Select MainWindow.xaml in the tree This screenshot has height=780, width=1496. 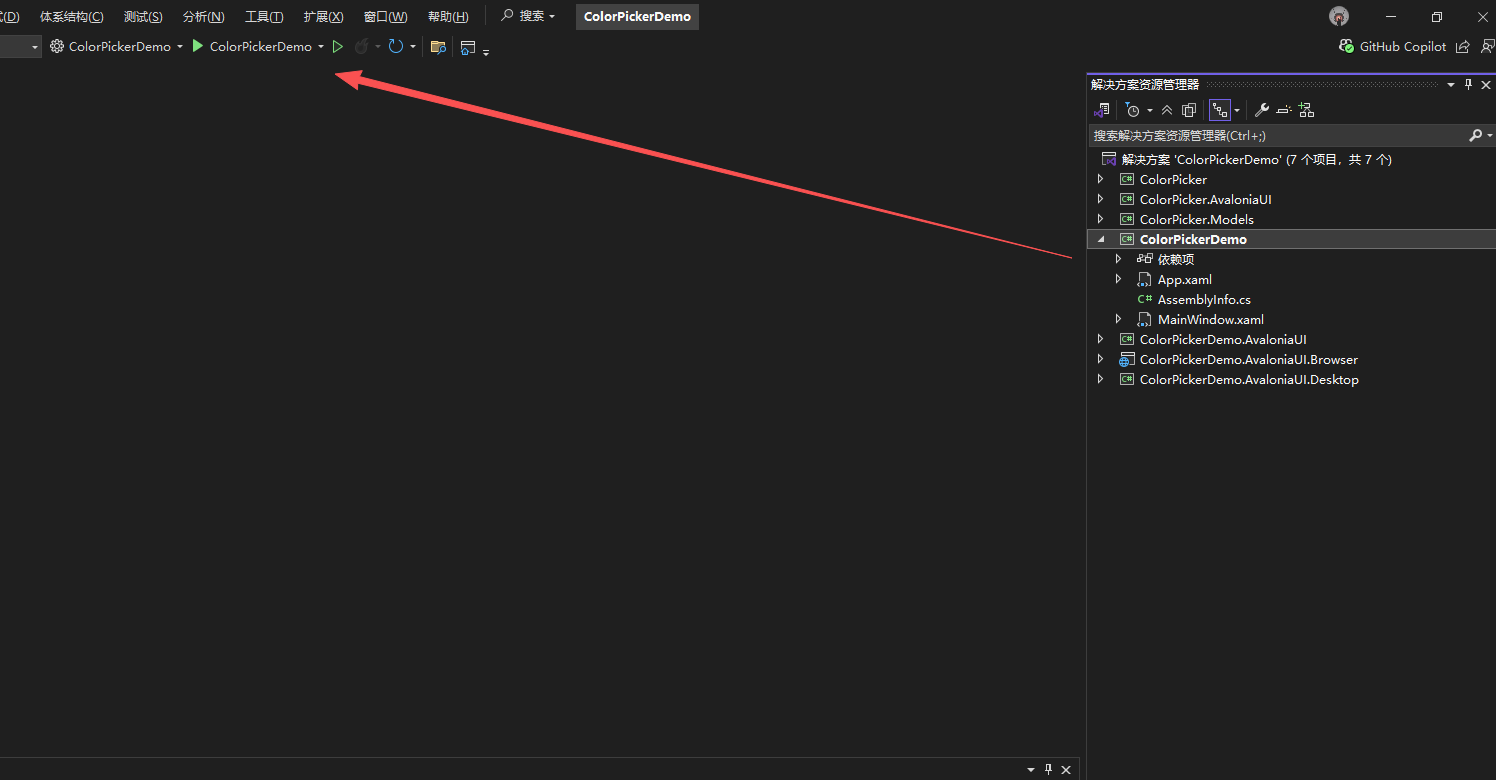click(1210, 319)
